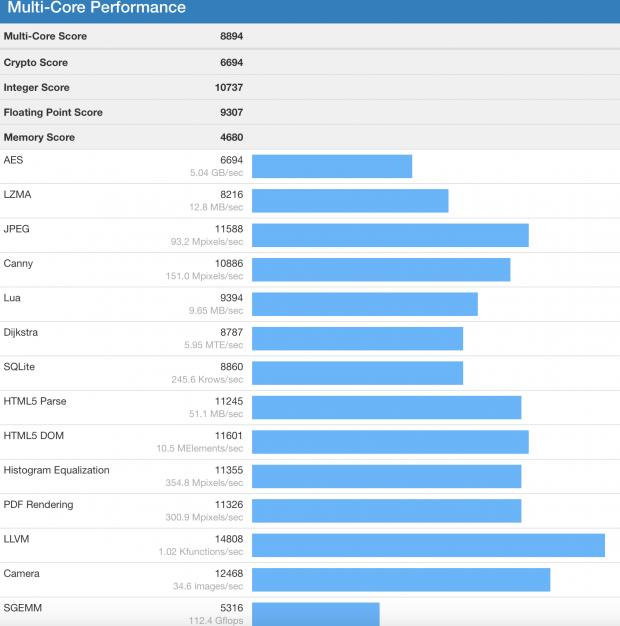Click the AES benchmark bar
Screen dimensions: 620x626
click(x=332, y=166)
